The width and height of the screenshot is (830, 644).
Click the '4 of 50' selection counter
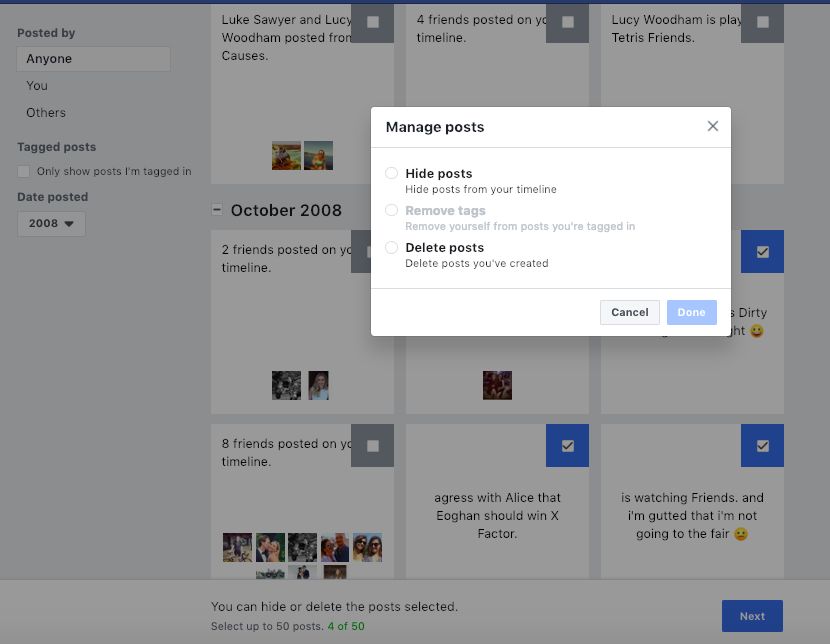pos(346,626)
